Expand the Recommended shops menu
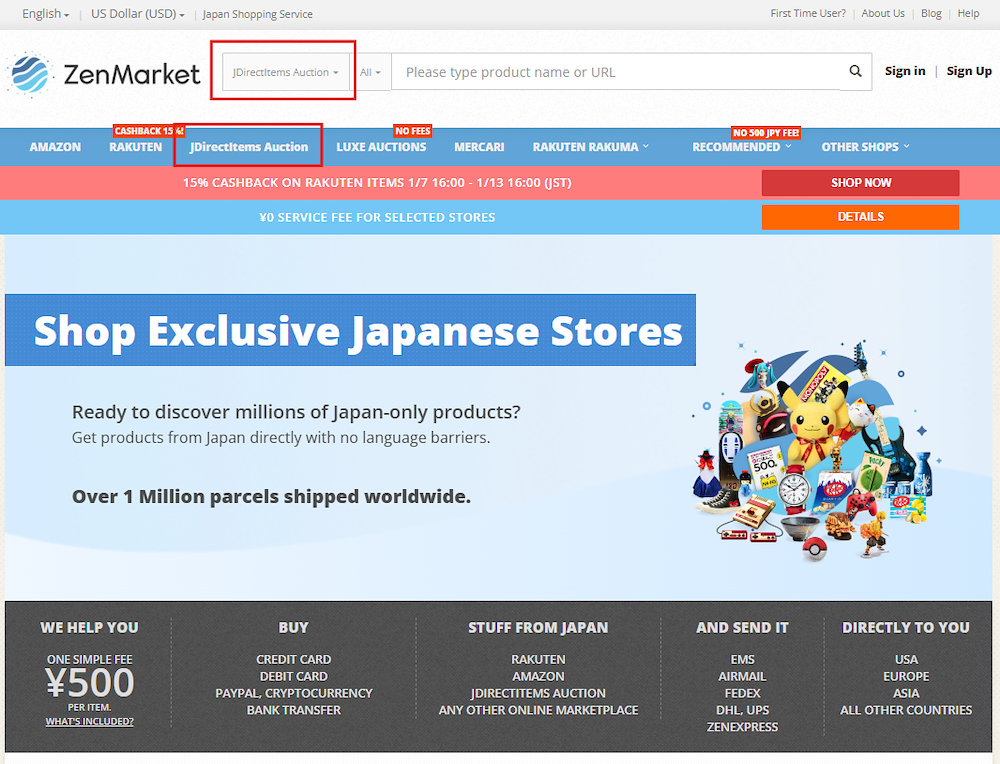The width and height of the screenshot is (1000, 764). click(742, 147)
